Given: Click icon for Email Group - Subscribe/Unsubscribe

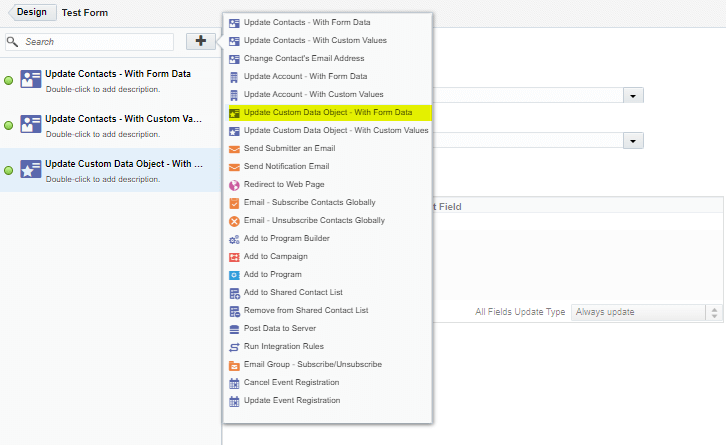Looking at the screenshot, I should [234, 365].
